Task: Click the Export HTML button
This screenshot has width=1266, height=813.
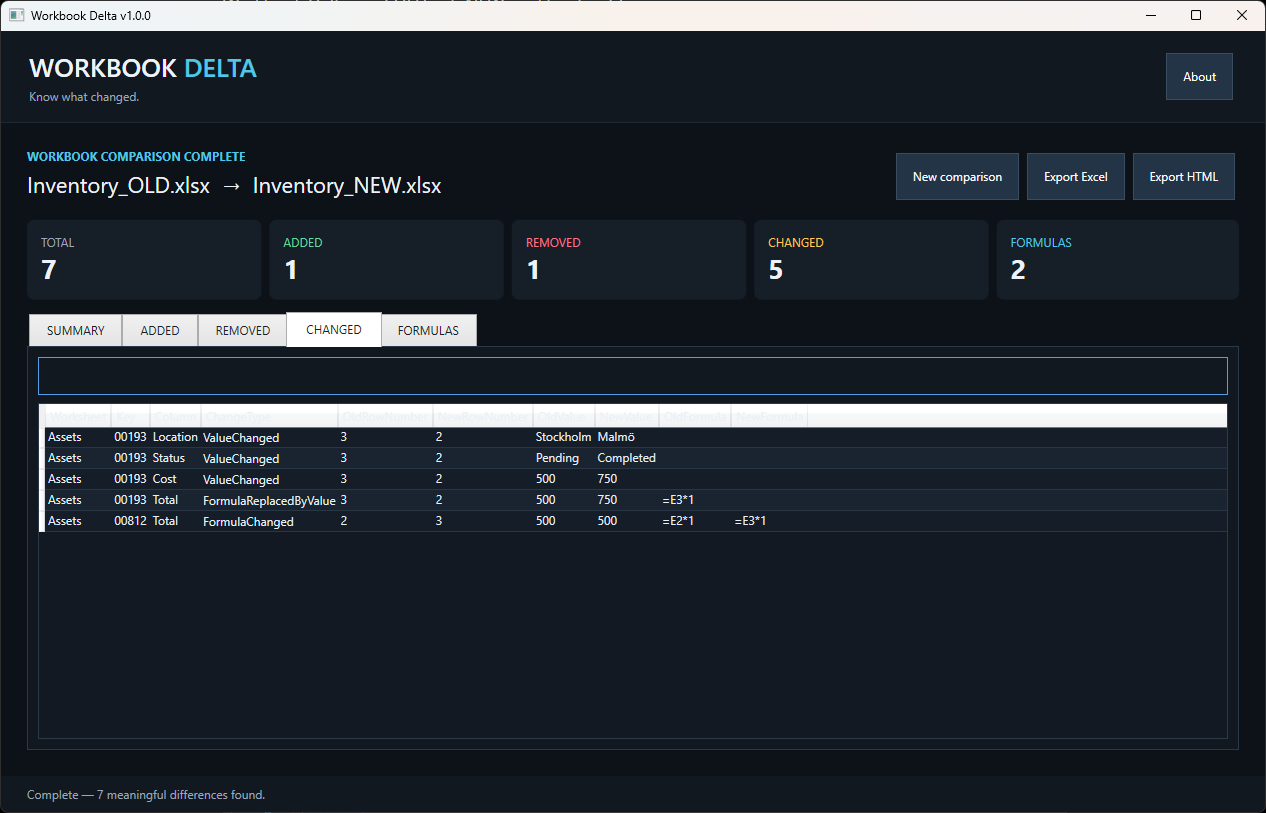Action: coord(1184,177)
